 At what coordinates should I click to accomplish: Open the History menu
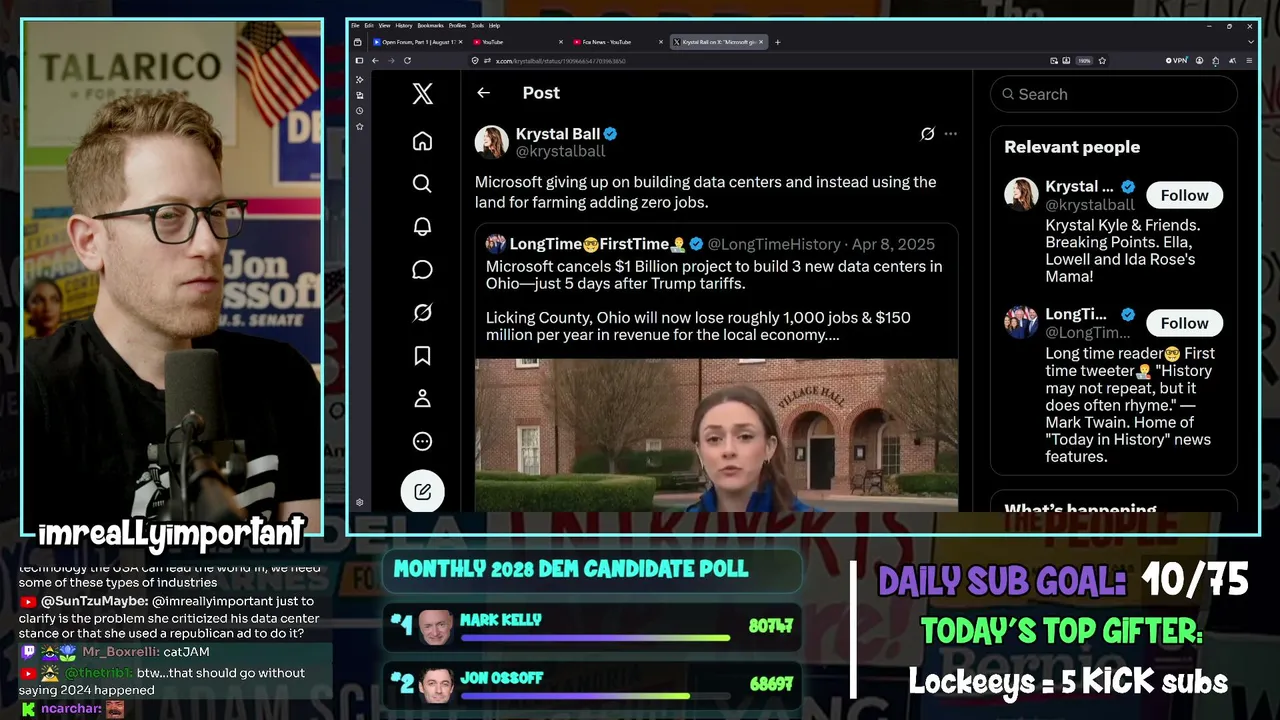pos(404,25)
